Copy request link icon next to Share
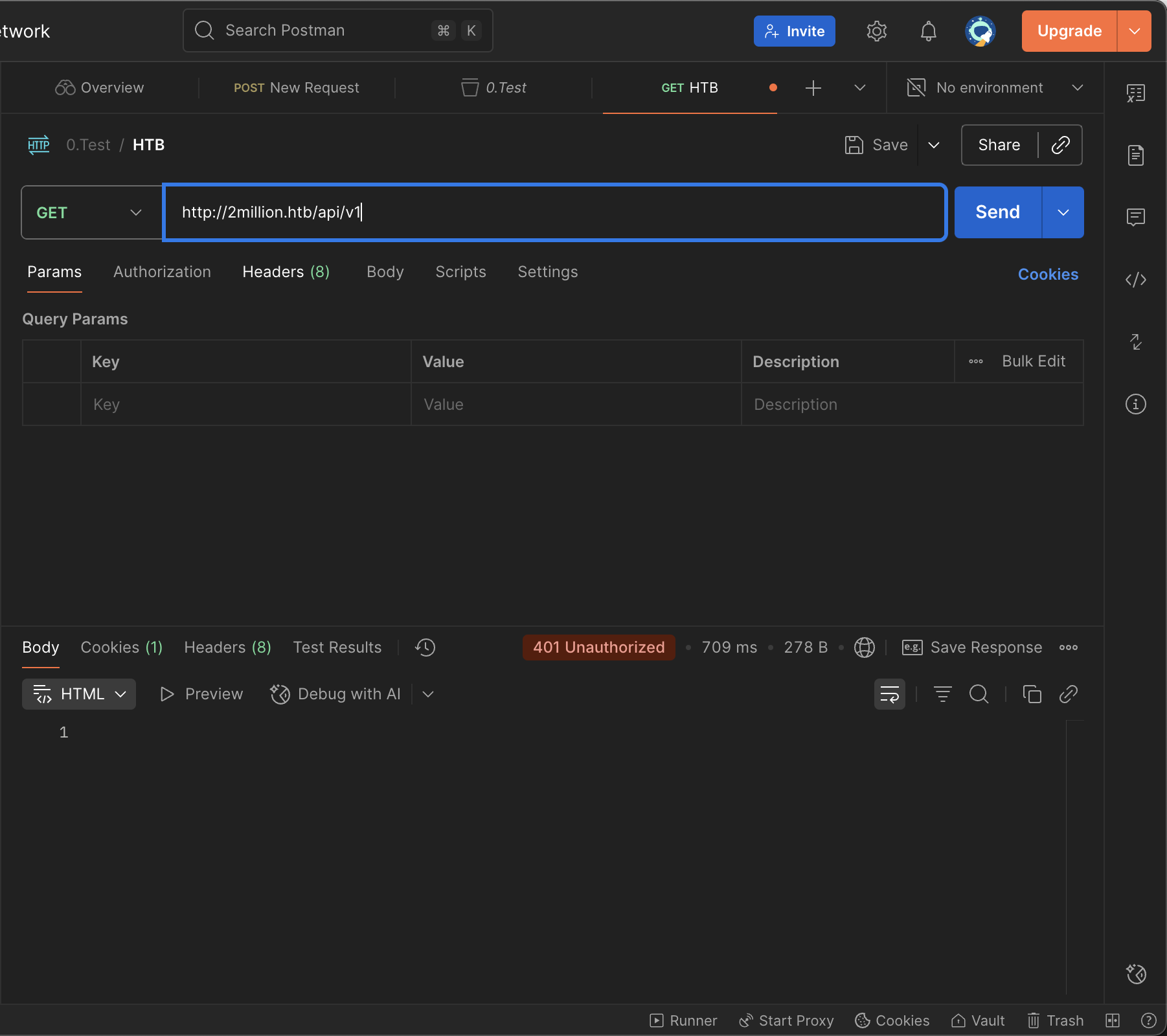Viewport: 1167px width, 1036px height. click(x=1060, y=145)
